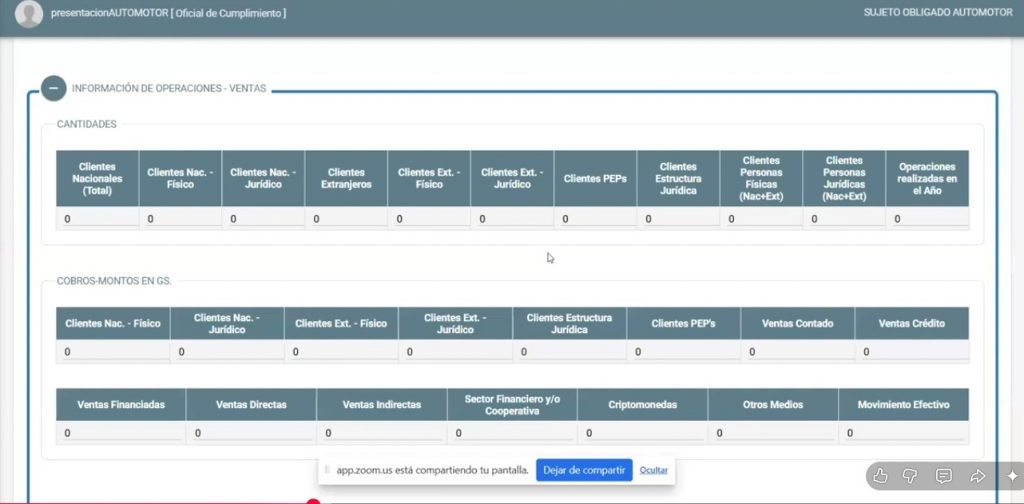Image resolution: width=1024 pixels, height=504 pixels.
Task: Click the Ocultar link
Action: click(x=653, y=470)
